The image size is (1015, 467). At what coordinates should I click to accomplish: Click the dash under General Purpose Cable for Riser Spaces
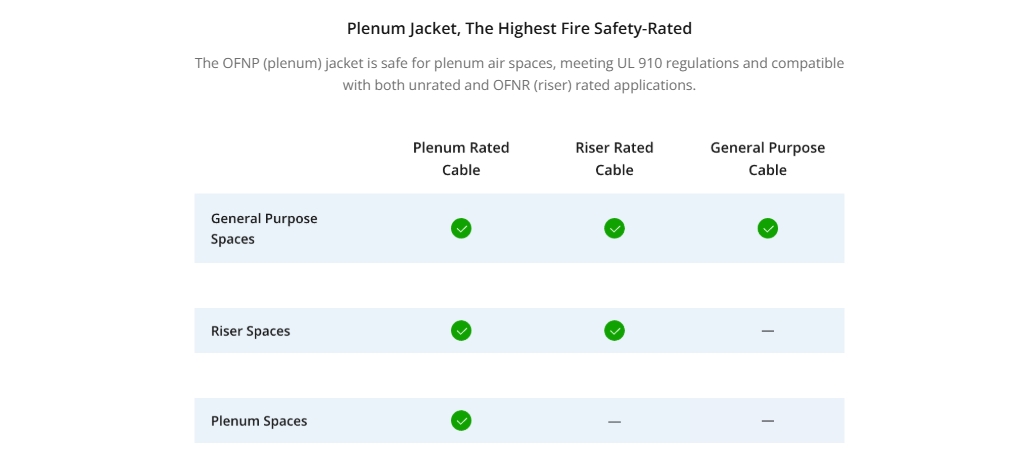point(768,331)
